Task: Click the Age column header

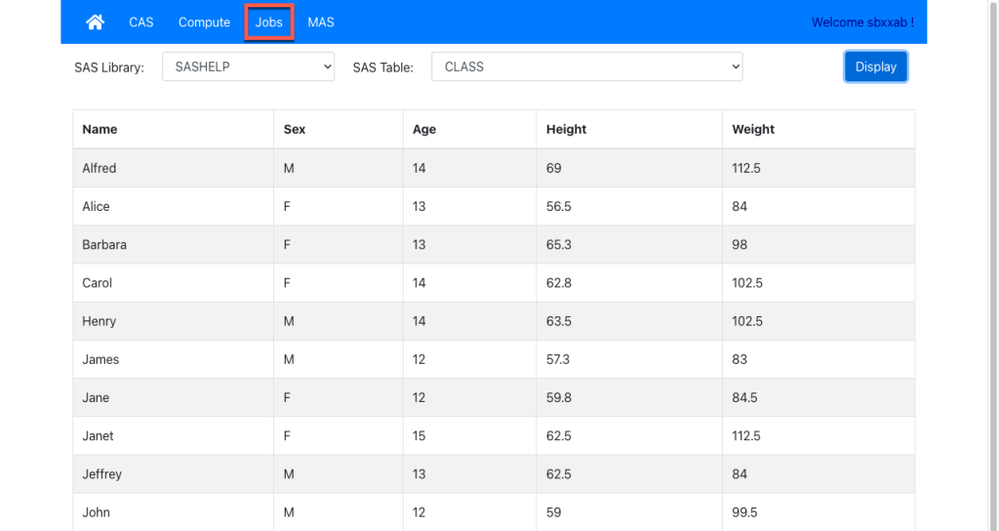Action: (x=424, y=129)
